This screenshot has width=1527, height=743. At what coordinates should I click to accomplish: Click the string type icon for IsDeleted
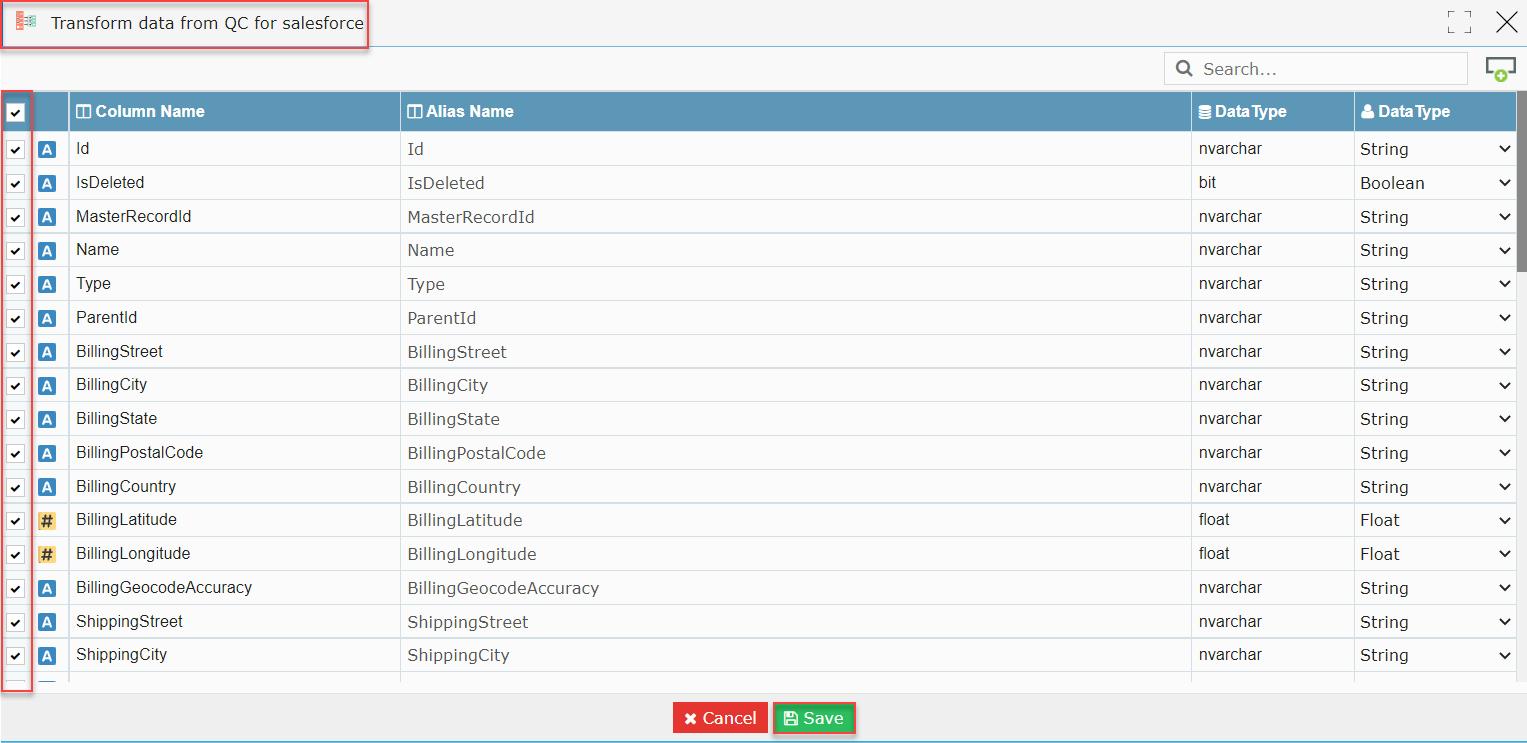click(x=47, y=184)
